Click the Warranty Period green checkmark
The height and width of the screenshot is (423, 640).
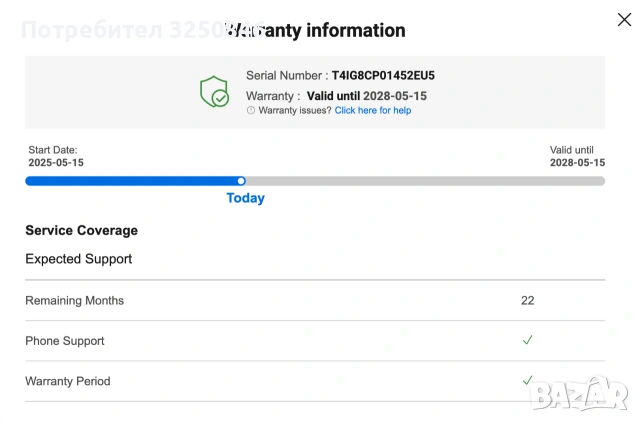click(527, 380)
